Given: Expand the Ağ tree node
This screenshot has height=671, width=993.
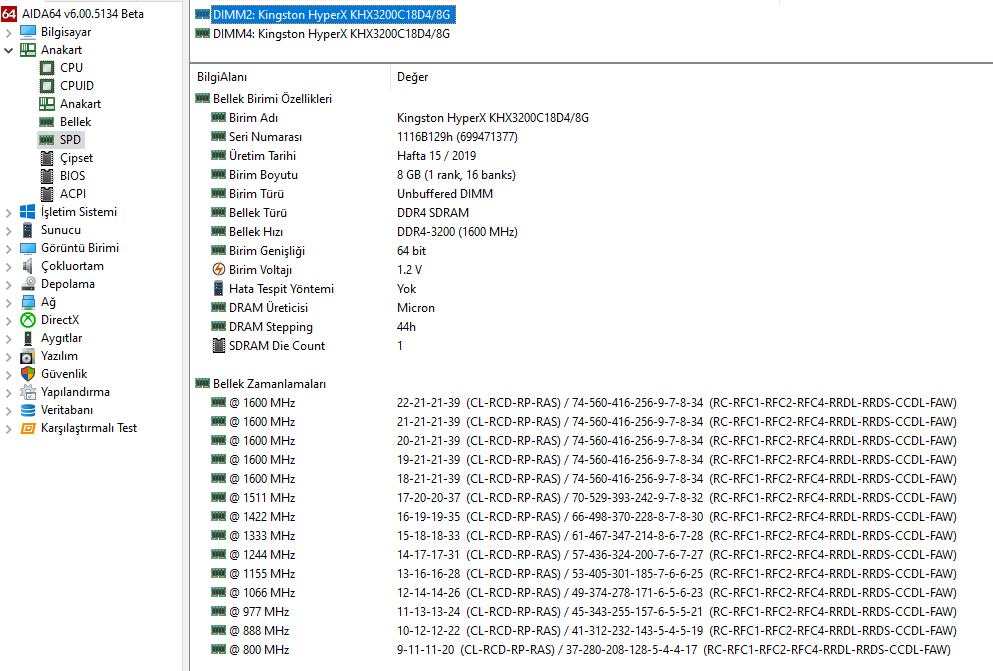Looking at the screenshot, I should click(9, 303).
